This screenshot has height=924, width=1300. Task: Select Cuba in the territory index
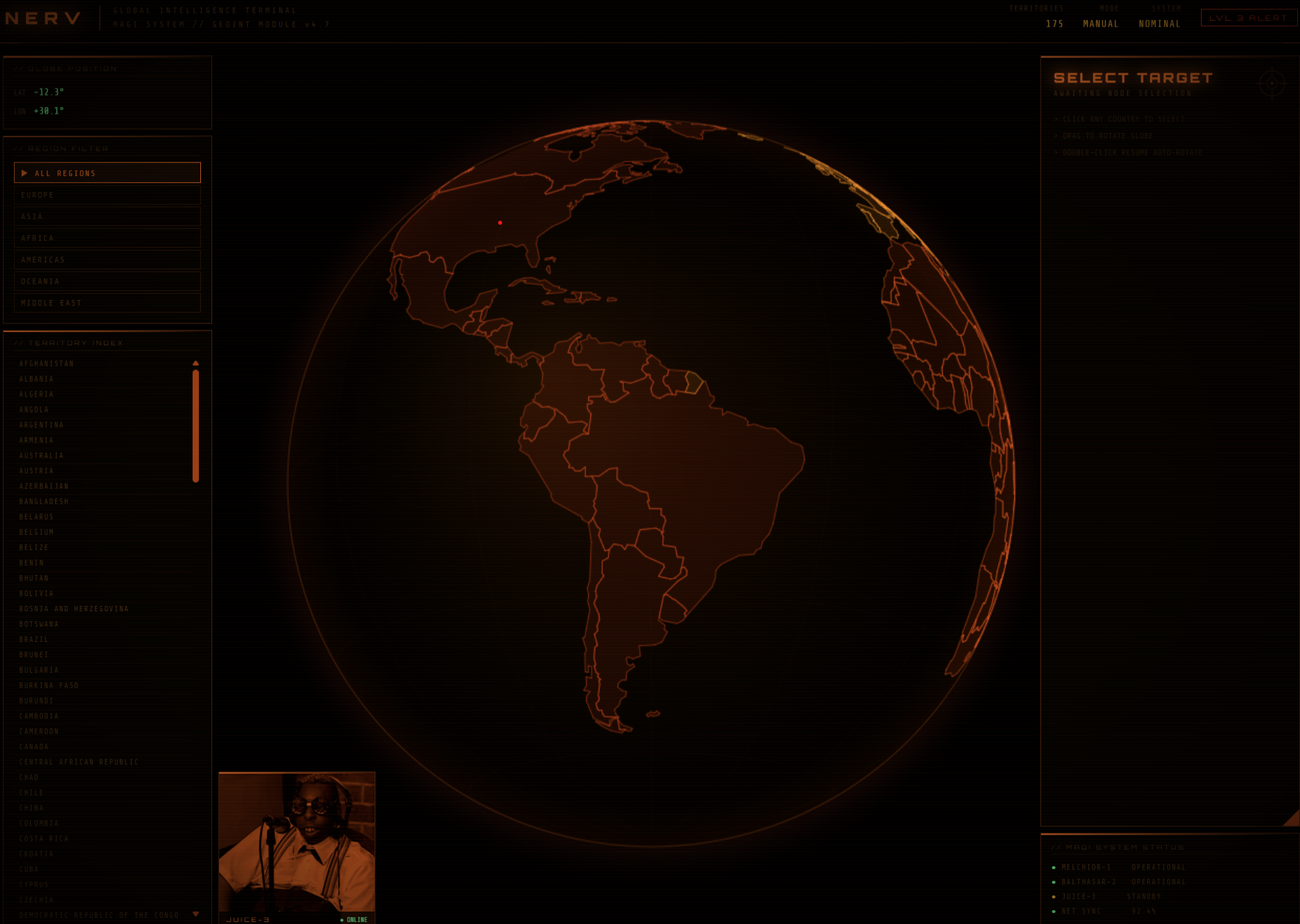point(102,870)
